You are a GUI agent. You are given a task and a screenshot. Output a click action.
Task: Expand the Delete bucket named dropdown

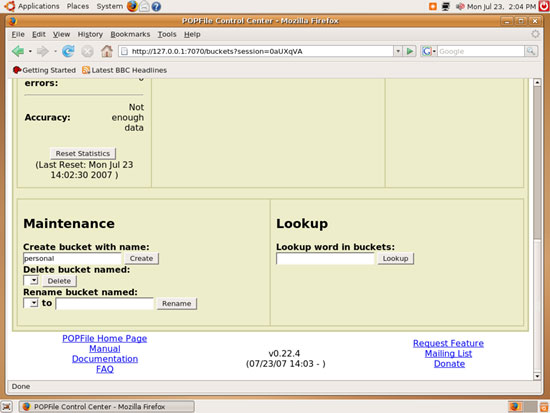[x=31, y=280]
